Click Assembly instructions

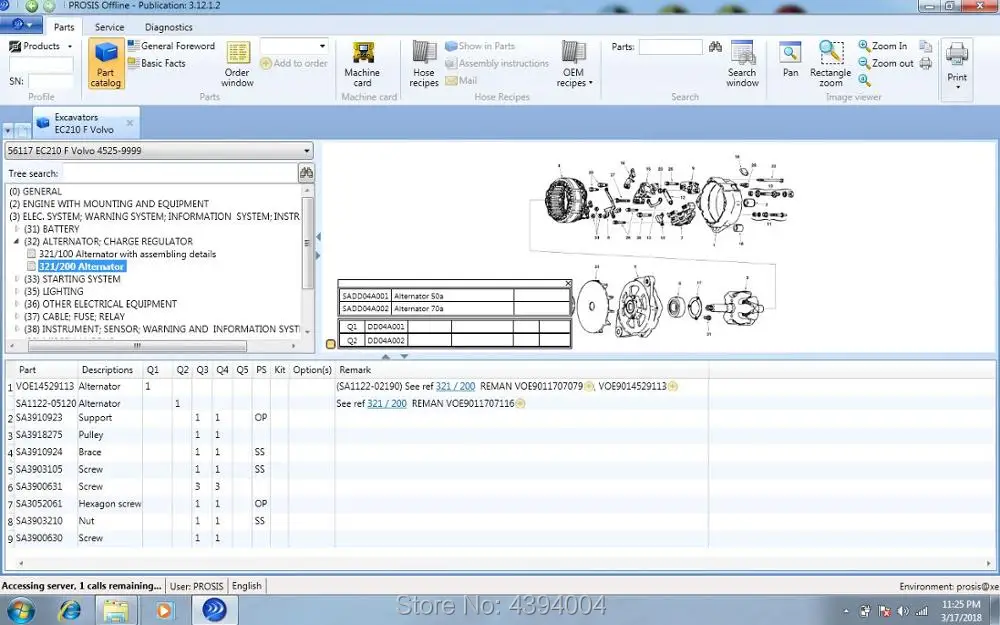[x=497, y=63]
